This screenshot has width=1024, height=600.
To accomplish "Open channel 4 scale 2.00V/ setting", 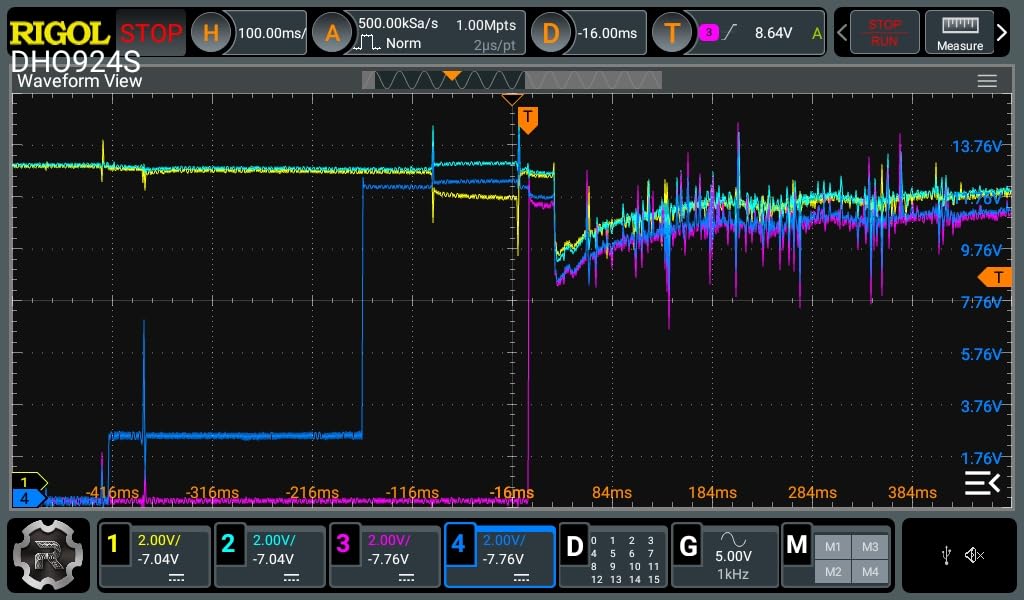I will coord(504,541).
